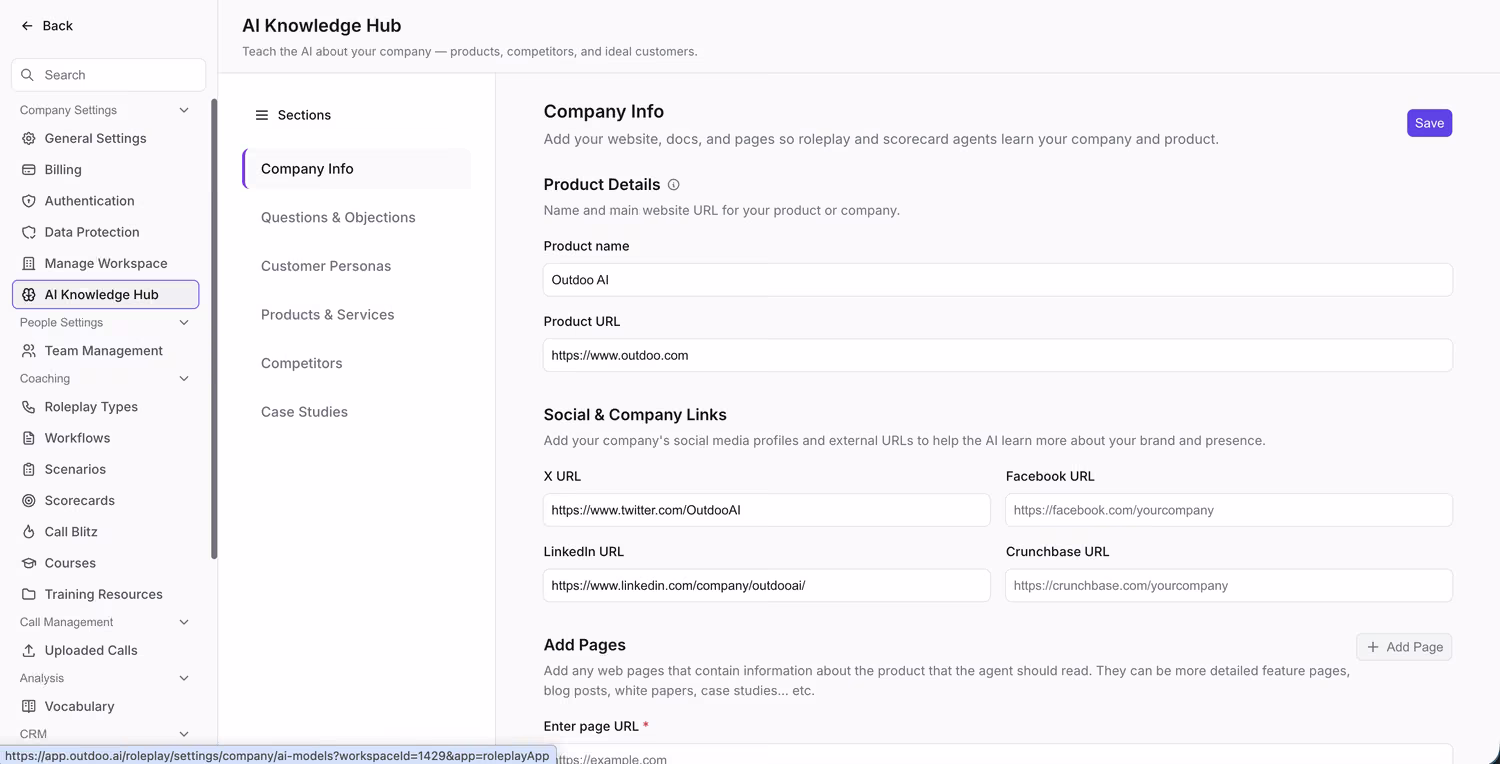Click the Facebook URL input field
The height and width of the screenshot is (764, 1500).
[x=1229, y=510]
